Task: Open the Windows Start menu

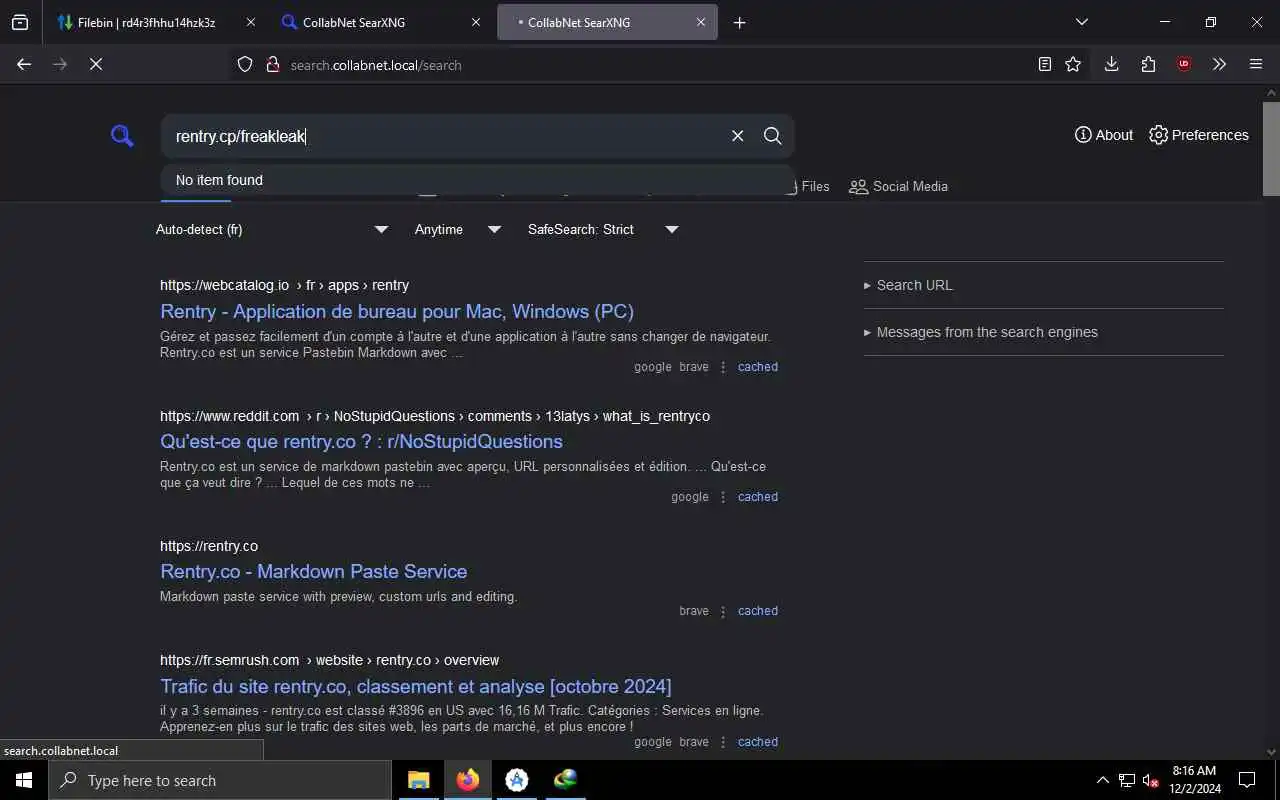Action: point(24,780)
